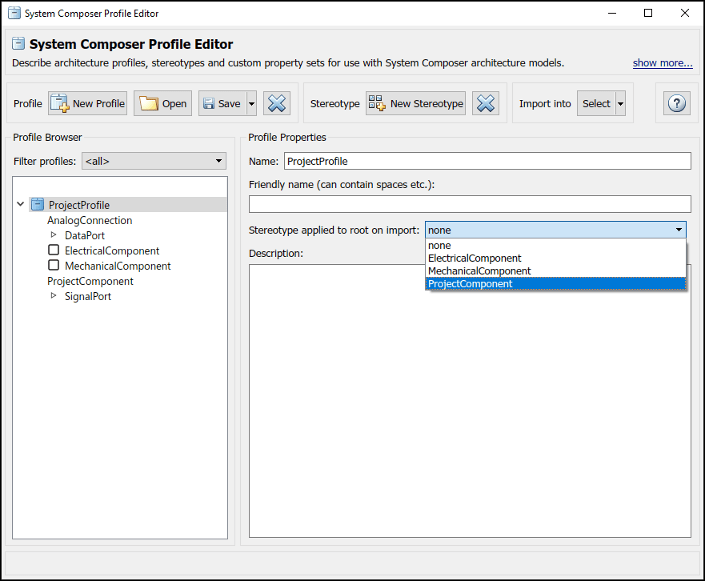
Task: Select the ProjectComponent stereotype in the tree
Action: (x=90, y=281)
